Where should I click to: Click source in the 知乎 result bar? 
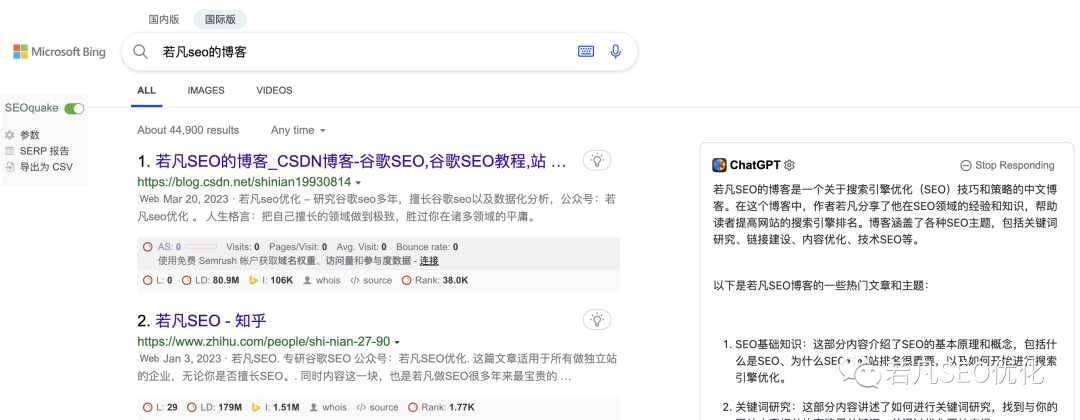pyautogui.click(x=377, y=407)
